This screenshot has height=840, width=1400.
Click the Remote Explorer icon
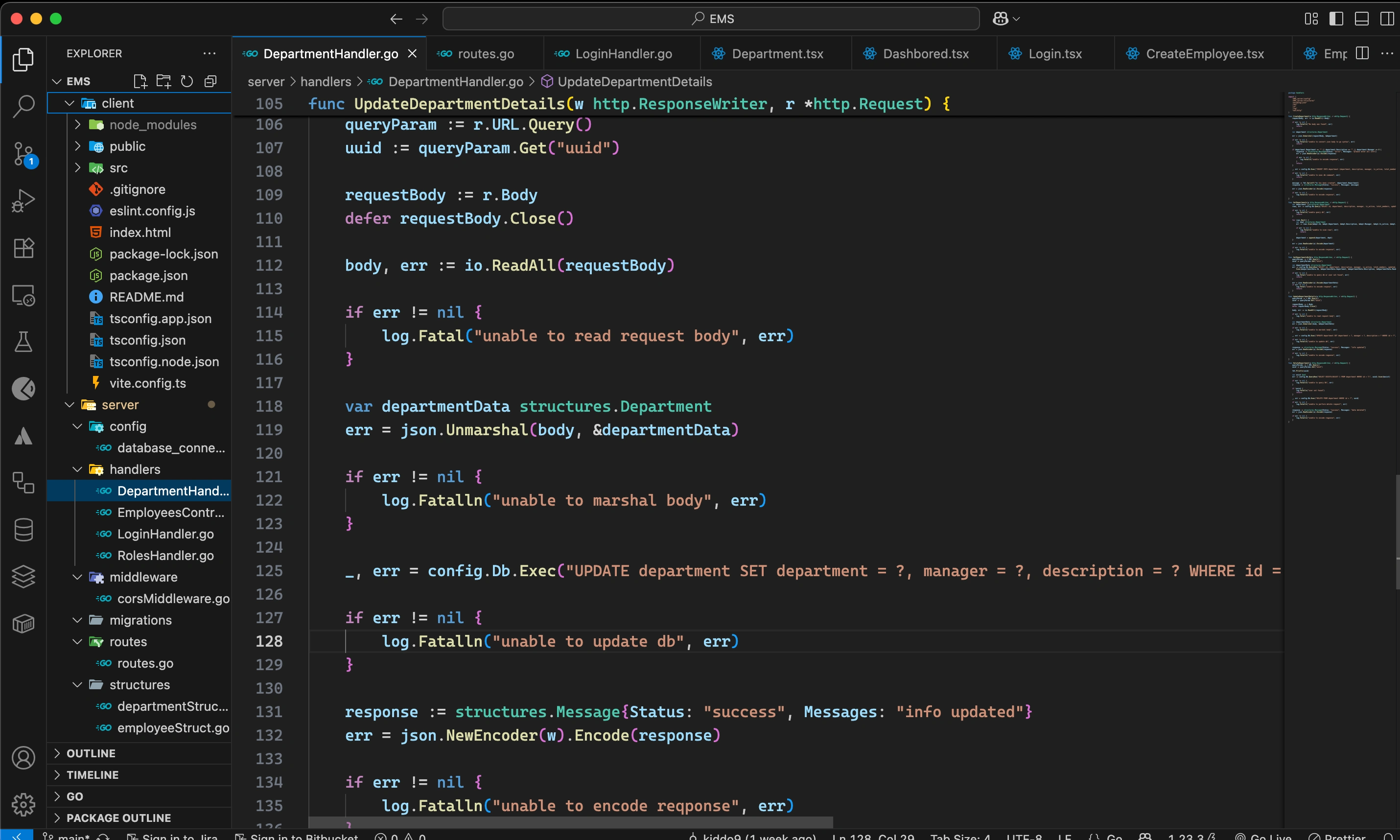pyautogui.click(x=24, y=295)
